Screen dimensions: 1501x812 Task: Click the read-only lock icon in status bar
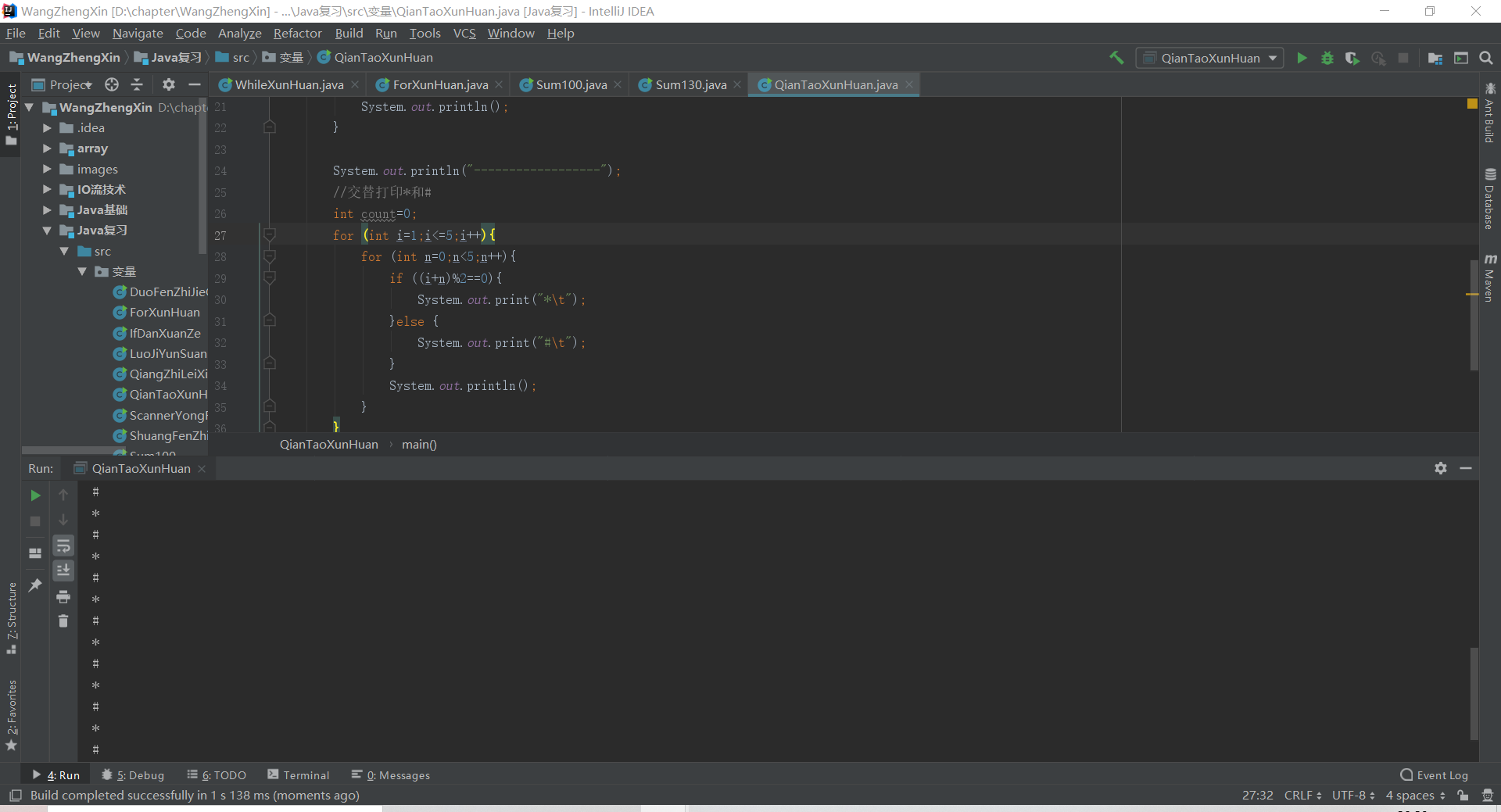(x=1463, y=796)
